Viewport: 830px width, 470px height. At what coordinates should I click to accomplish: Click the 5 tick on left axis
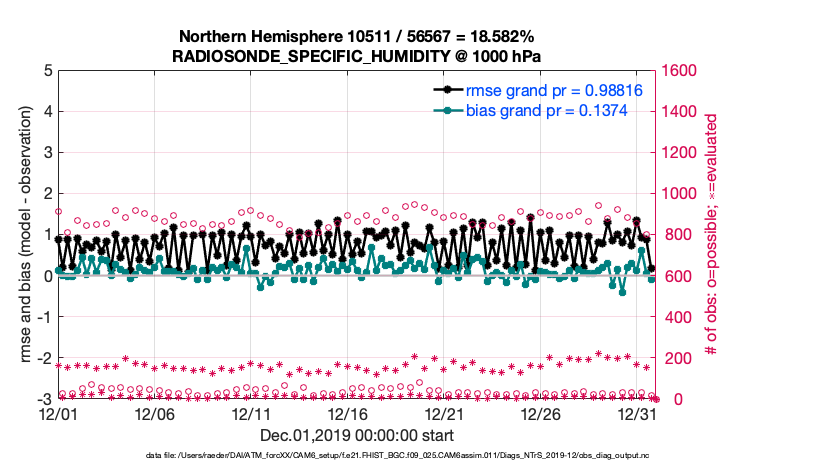pos(47,71)
